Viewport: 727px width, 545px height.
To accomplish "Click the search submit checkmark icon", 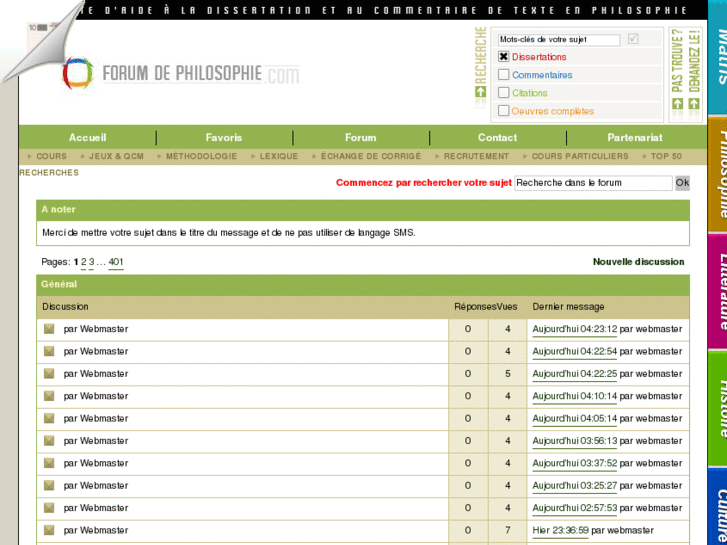I will 633,39.
